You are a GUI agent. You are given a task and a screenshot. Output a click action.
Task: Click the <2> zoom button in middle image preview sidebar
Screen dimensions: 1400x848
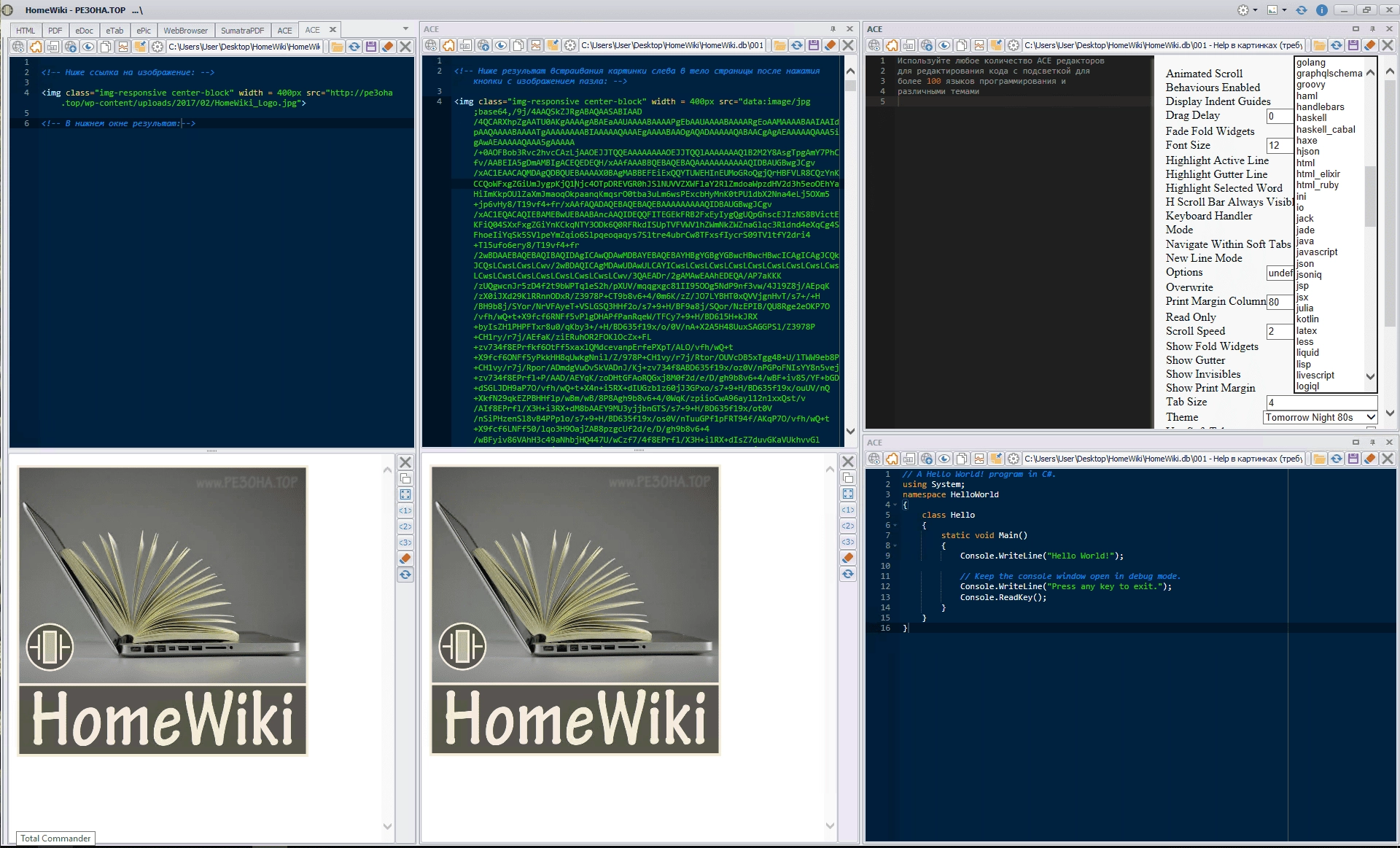click(x=848, y=526)
